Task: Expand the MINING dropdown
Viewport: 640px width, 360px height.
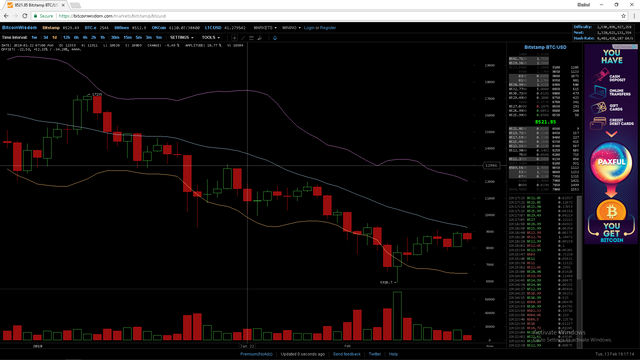Action: (x=291, y=28)
